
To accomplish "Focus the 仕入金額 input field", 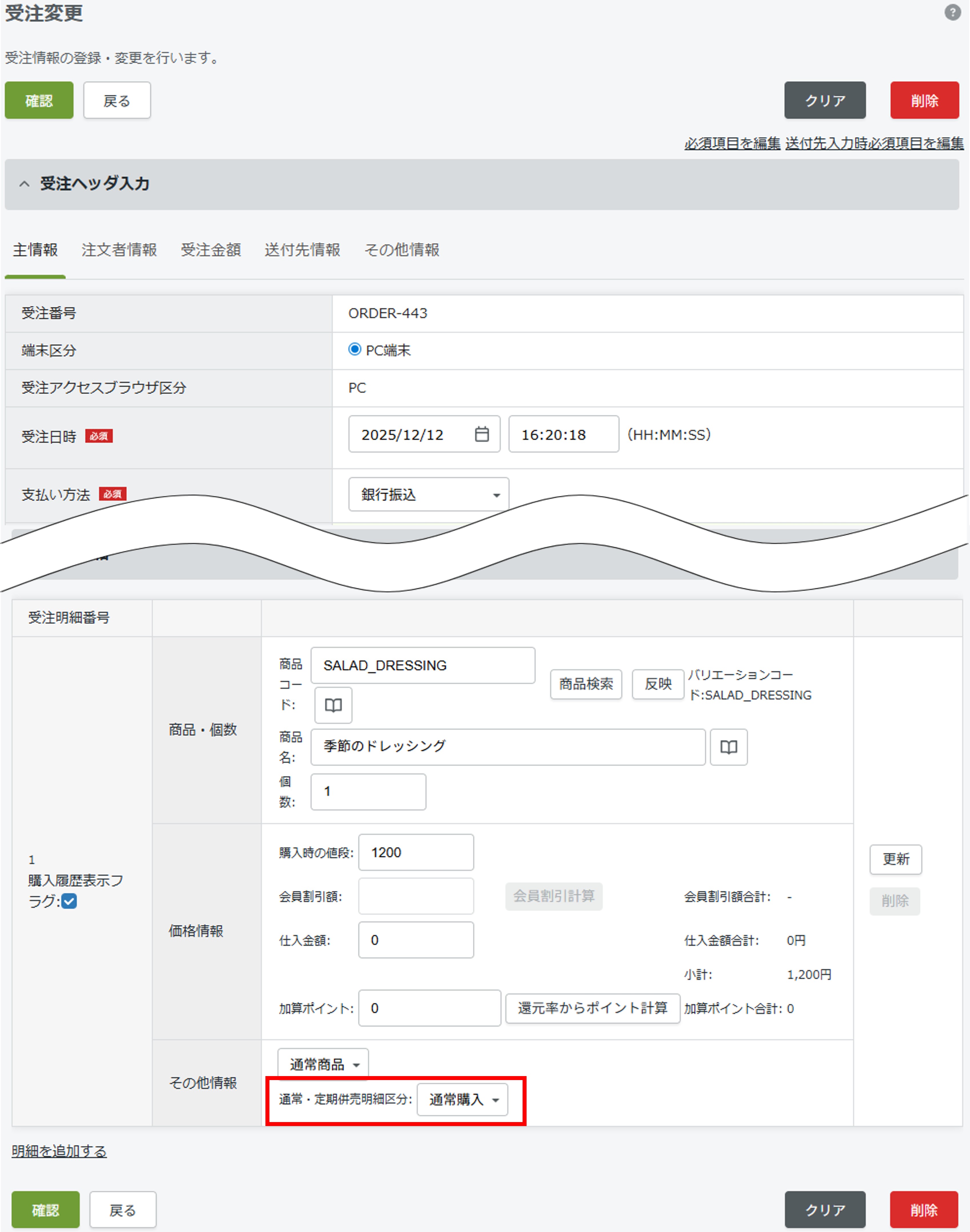I will [416, 940].
